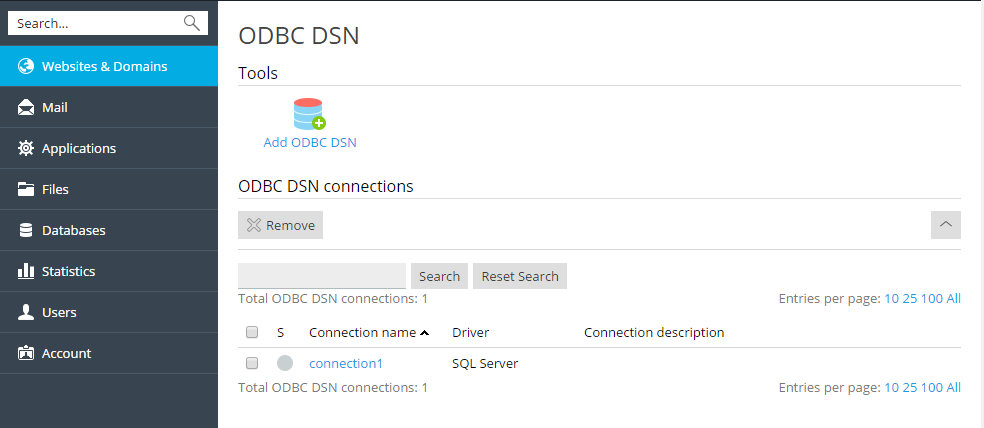Screen dimensions: 984x428
Task: Click the Mail envelope icon in sidebar
Action: 26,107
